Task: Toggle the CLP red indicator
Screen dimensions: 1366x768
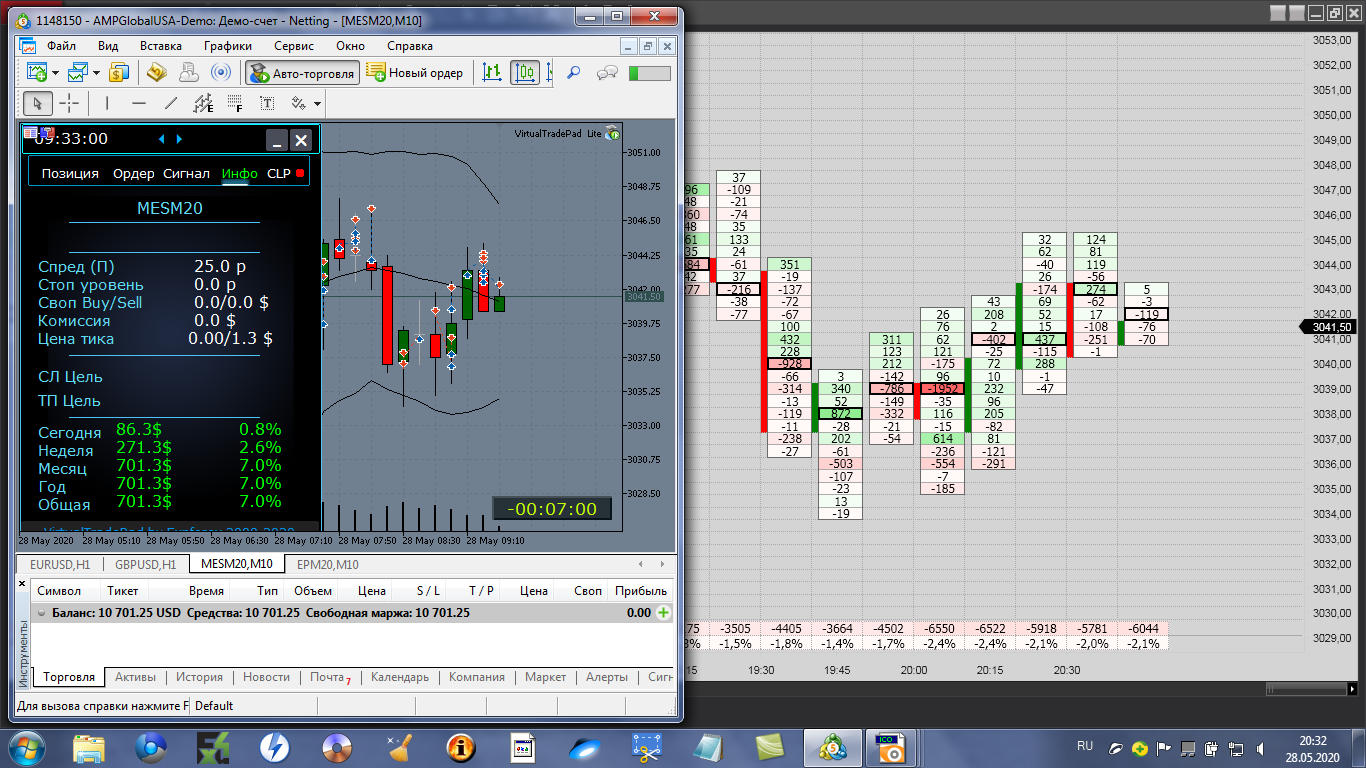Action: tap(299, 173)
